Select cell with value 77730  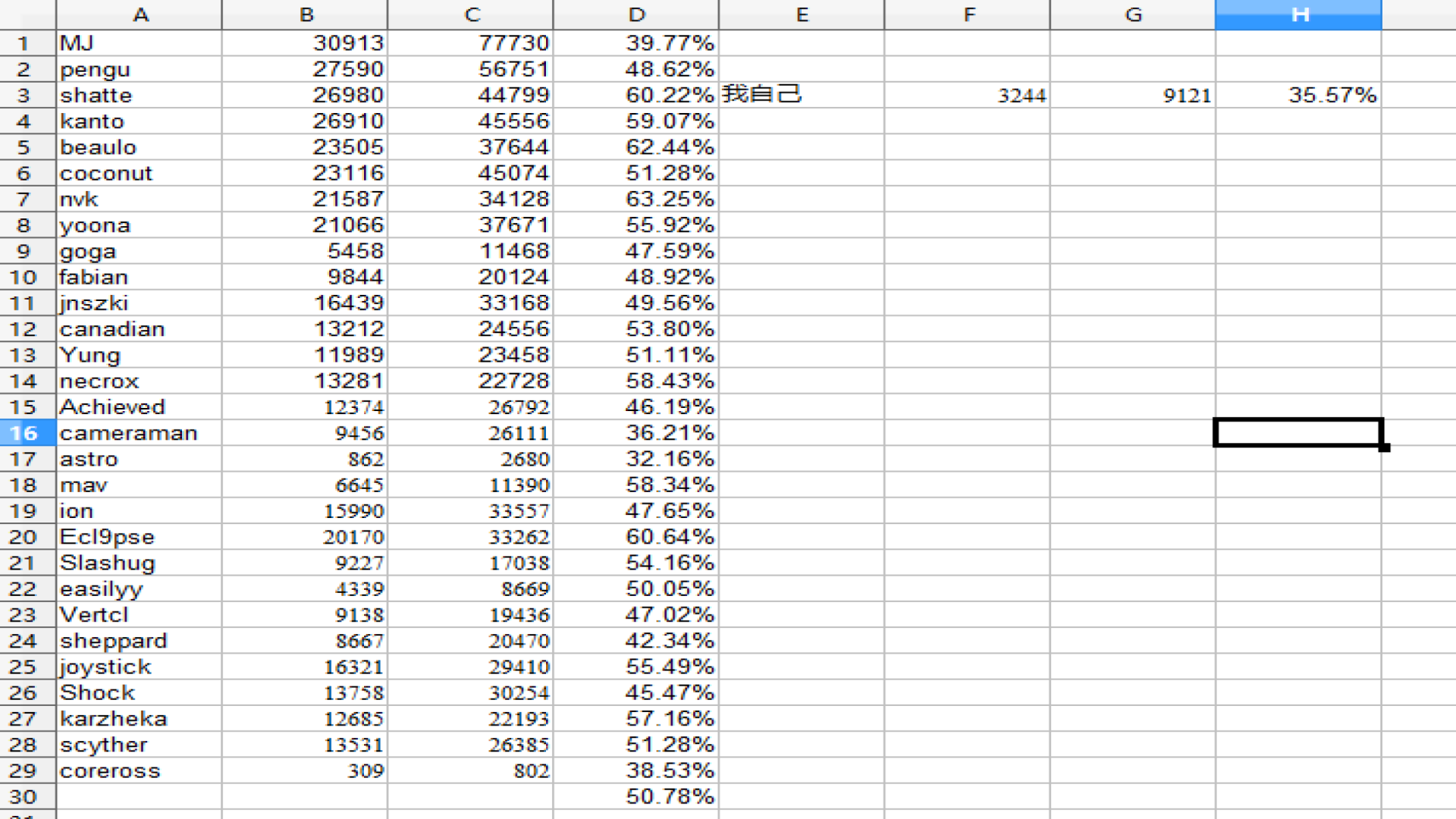[470, 43]
